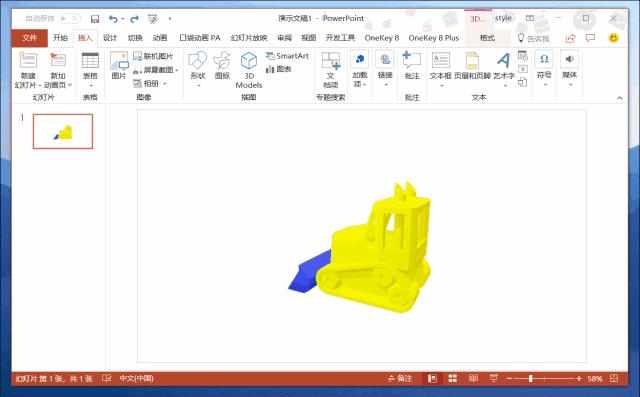Image resolution: width=640 pixels, height=397 pixels.
Task: Open the 链接 (Links) dropdown
Action: pos(385,70)
